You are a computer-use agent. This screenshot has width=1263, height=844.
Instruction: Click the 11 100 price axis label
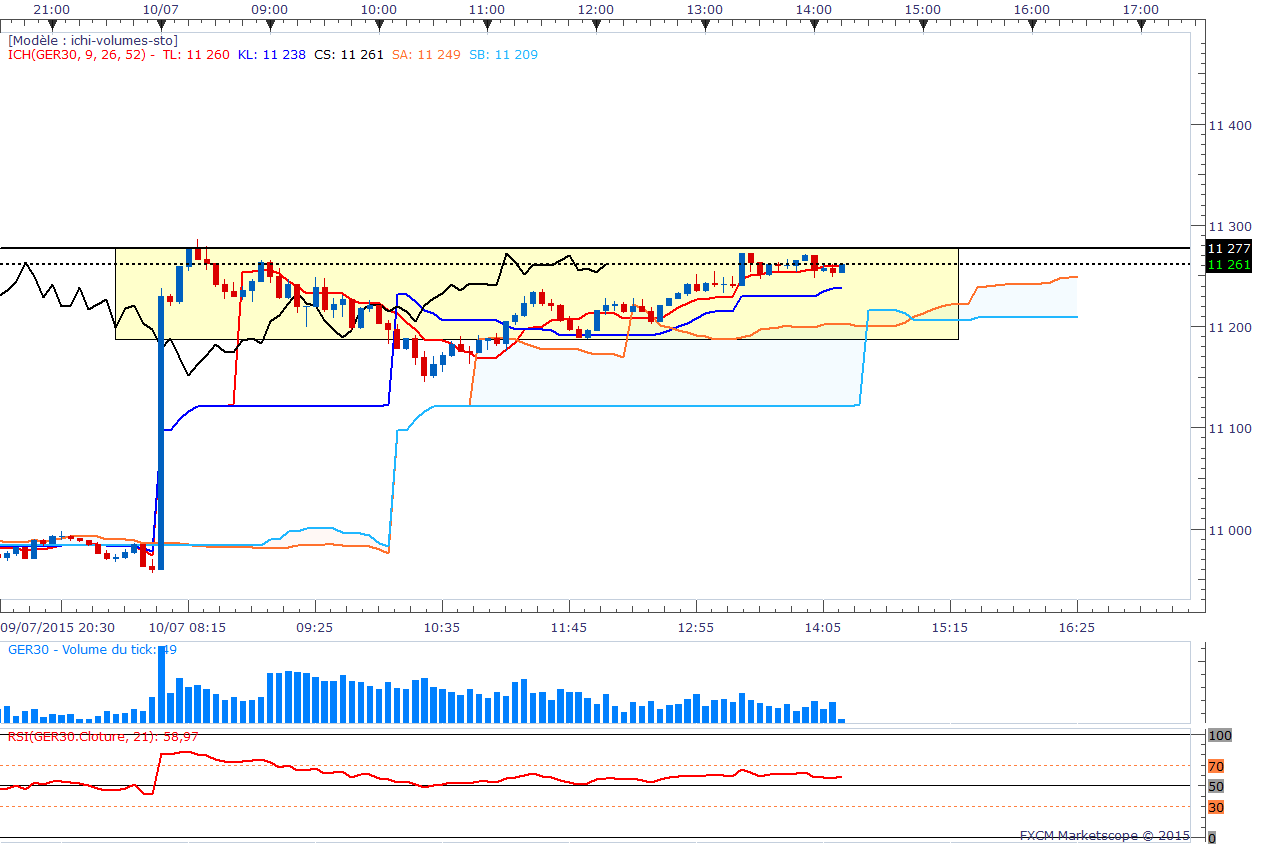(1230, 428)
